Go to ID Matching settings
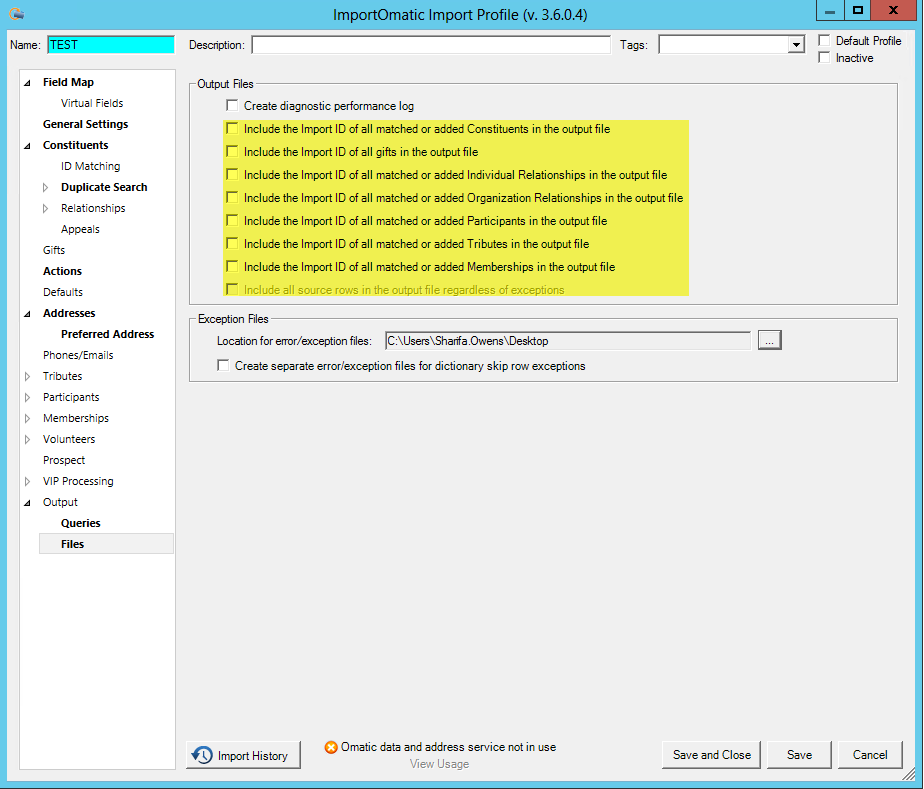This screenshot has height=789, width=924. pos(90,166)
